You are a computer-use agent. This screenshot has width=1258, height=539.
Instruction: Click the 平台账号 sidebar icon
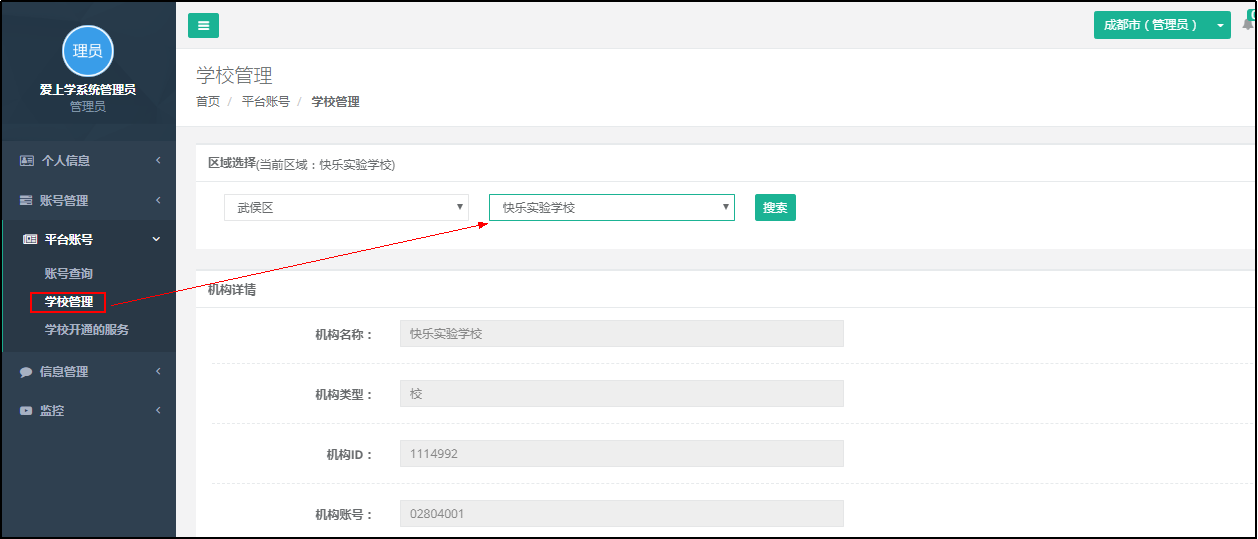point(30,240)
